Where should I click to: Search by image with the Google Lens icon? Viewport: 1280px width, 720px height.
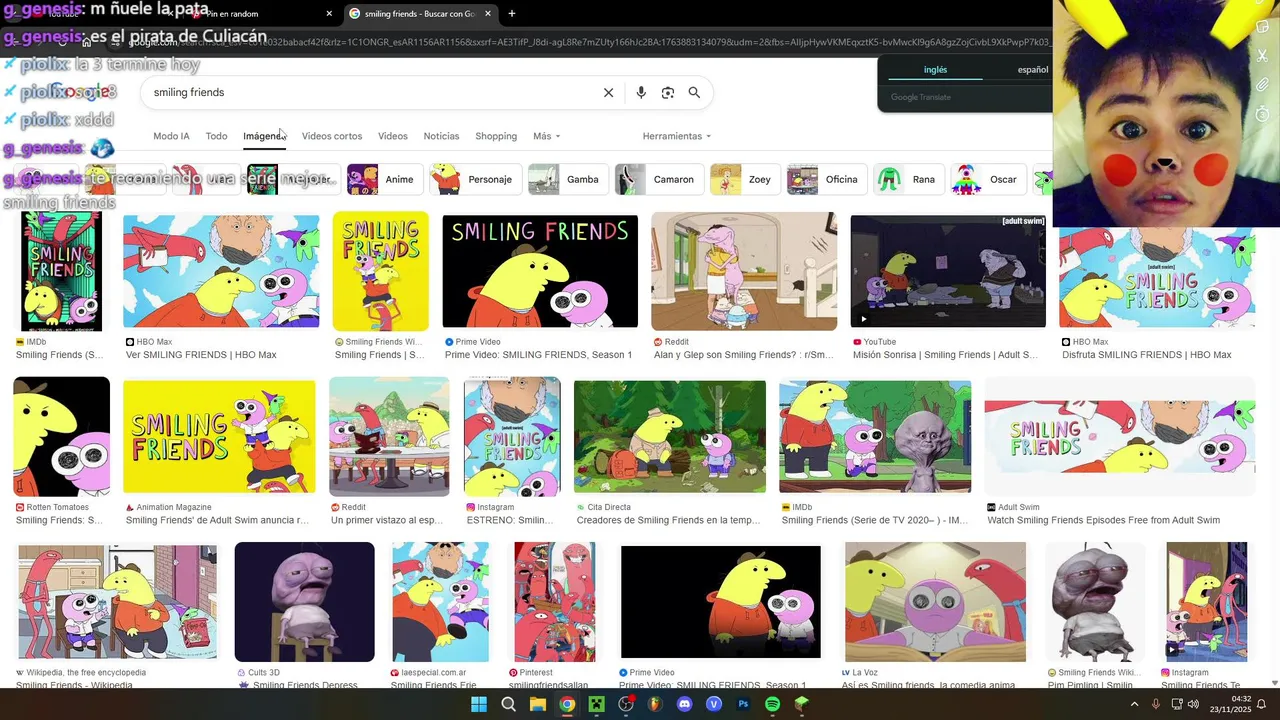(x=668, y=93)
